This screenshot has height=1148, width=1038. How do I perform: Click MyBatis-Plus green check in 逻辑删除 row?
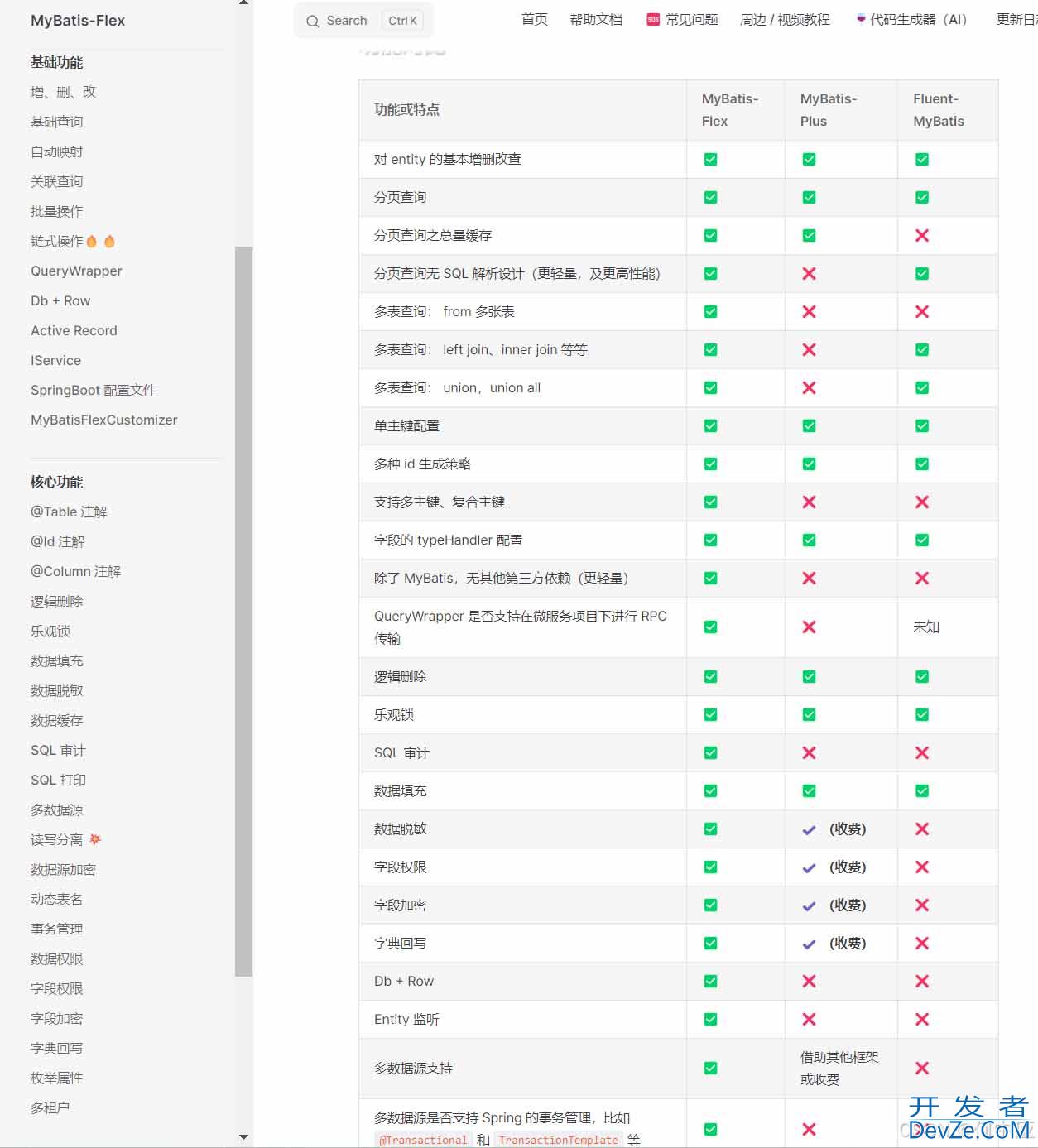(809, 676)
